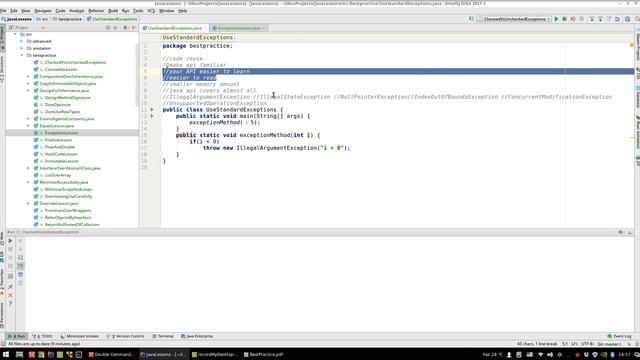The image size is (640, 360).
Task: Open the Project panel settings gear
Action: click(125, 28)
